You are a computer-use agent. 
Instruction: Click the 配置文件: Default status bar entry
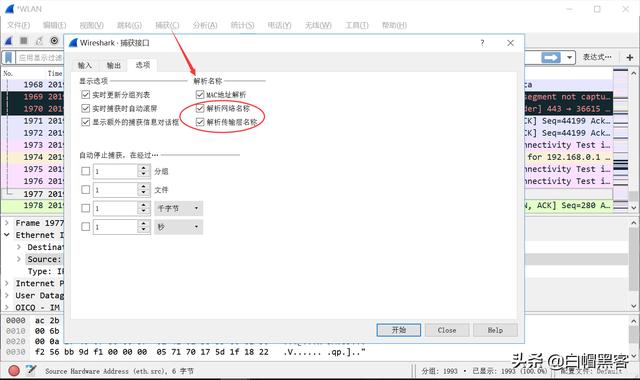click(591, 371)
